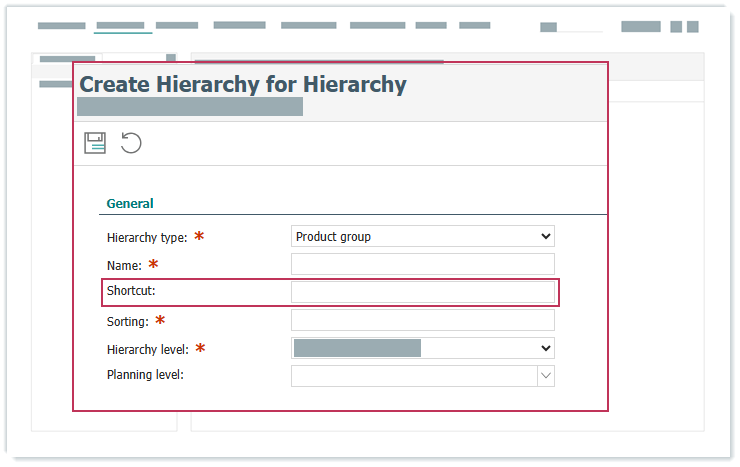Click the General section heading
740x467 pixels.
130,203
